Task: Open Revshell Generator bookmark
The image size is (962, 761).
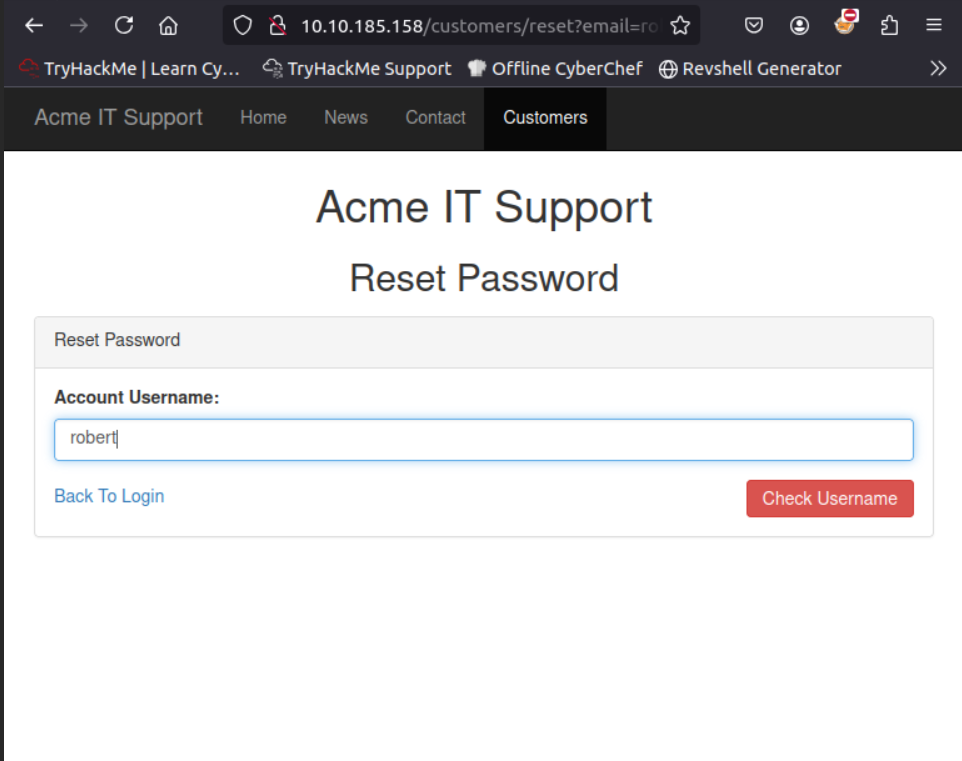Action: click(x=750, y=68)
